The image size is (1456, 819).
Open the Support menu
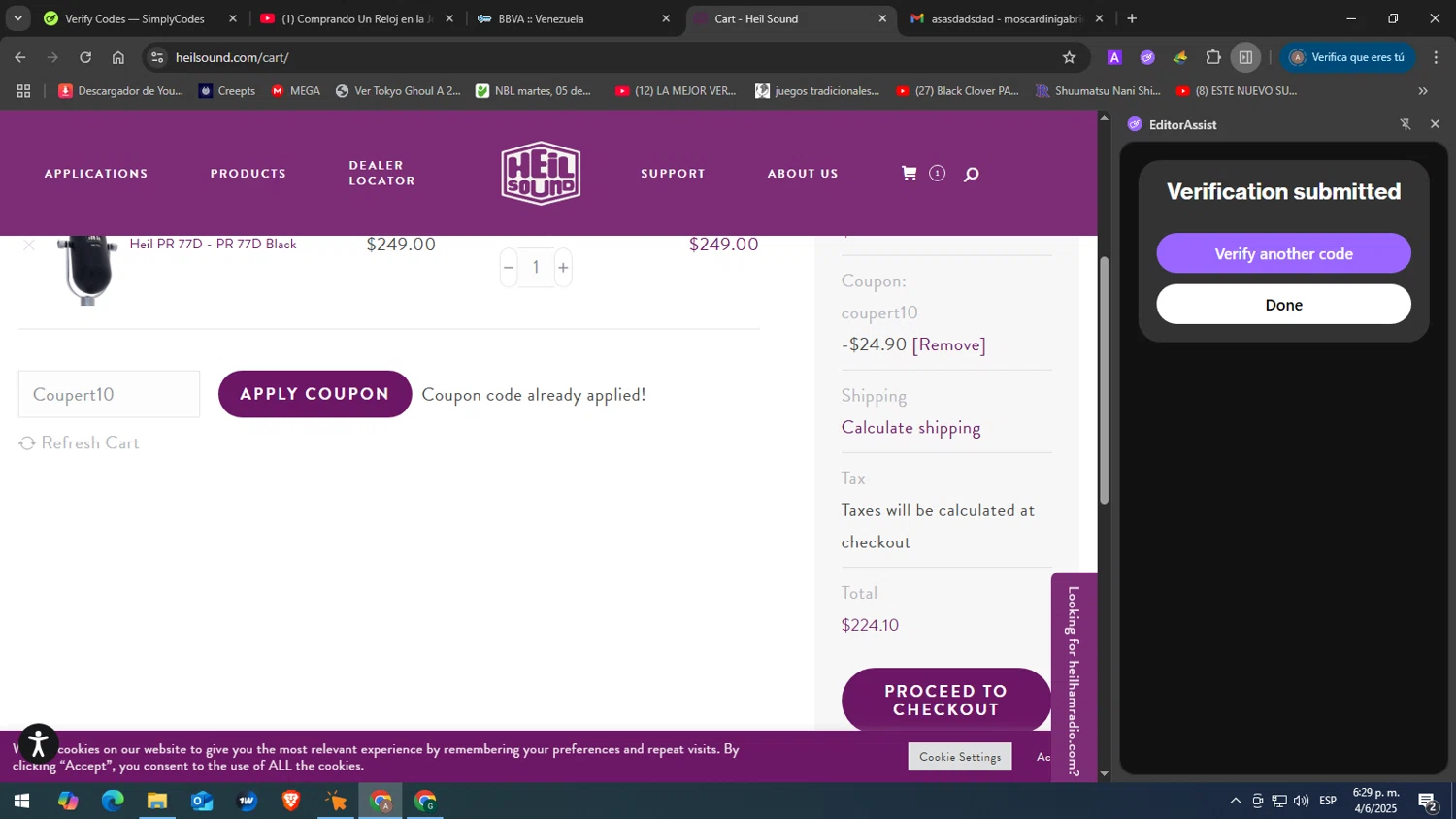pyautogui.click(x=673, y=174)
